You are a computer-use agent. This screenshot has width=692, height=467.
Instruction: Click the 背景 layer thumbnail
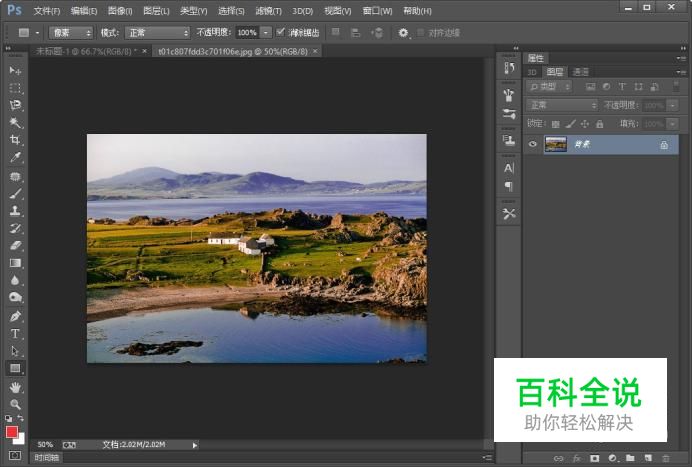(555, 145)
